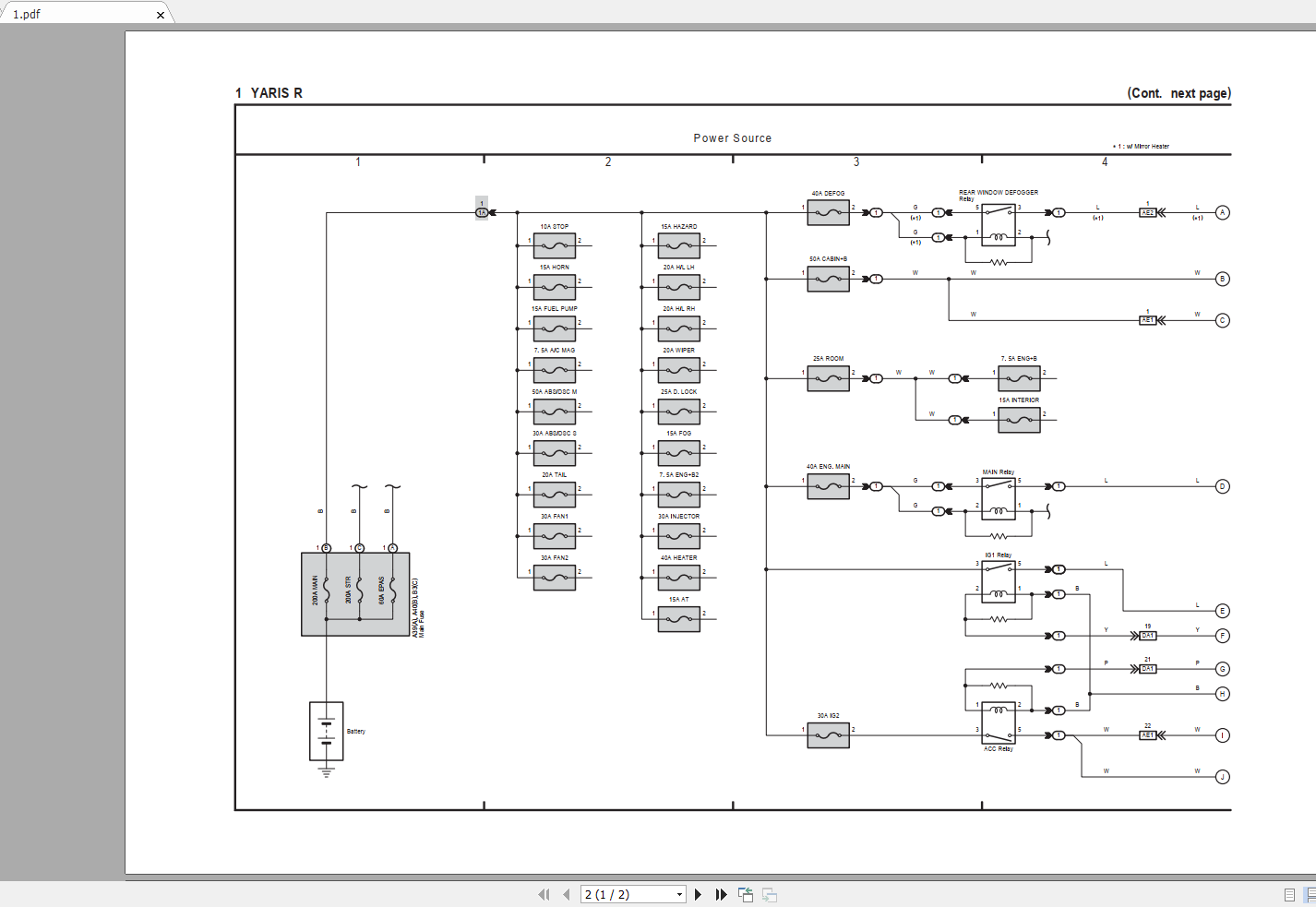The width and height of the screenshot is (1316, 907).
Task: Click the '25A D. LOCK' fuse label
Action: click(679, 391)
